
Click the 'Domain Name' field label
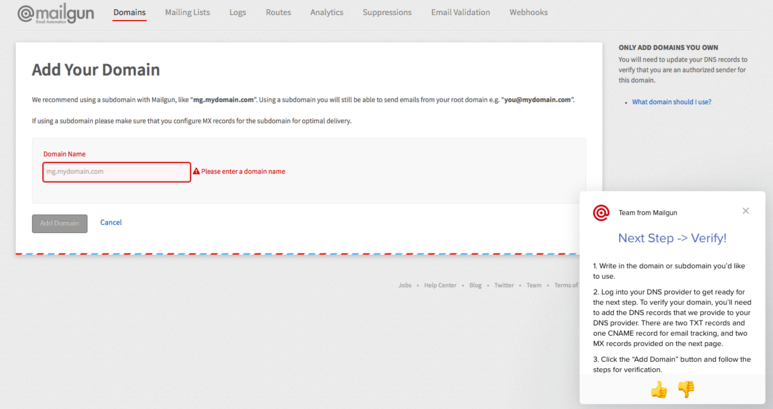(65, 154)
